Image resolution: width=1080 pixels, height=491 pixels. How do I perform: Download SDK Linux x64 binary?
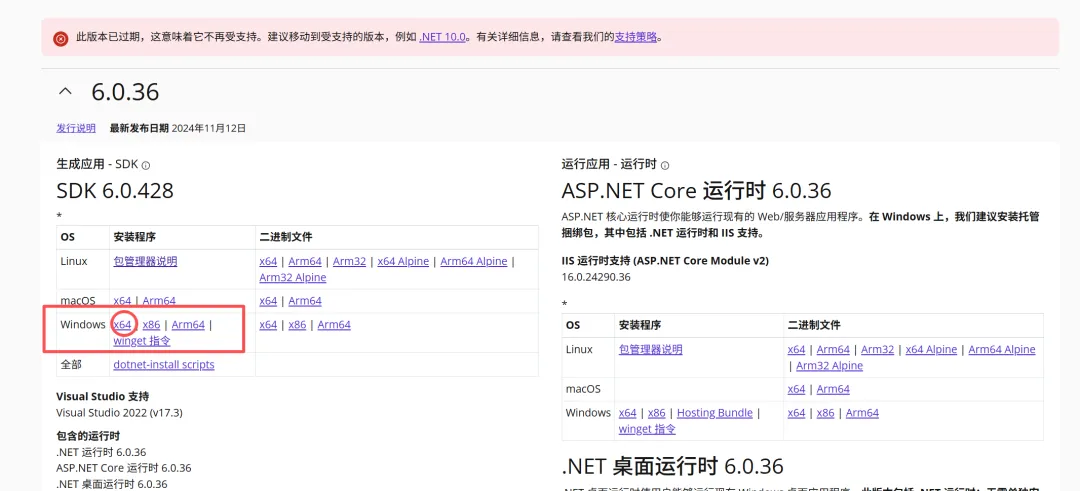click(268, 262)
